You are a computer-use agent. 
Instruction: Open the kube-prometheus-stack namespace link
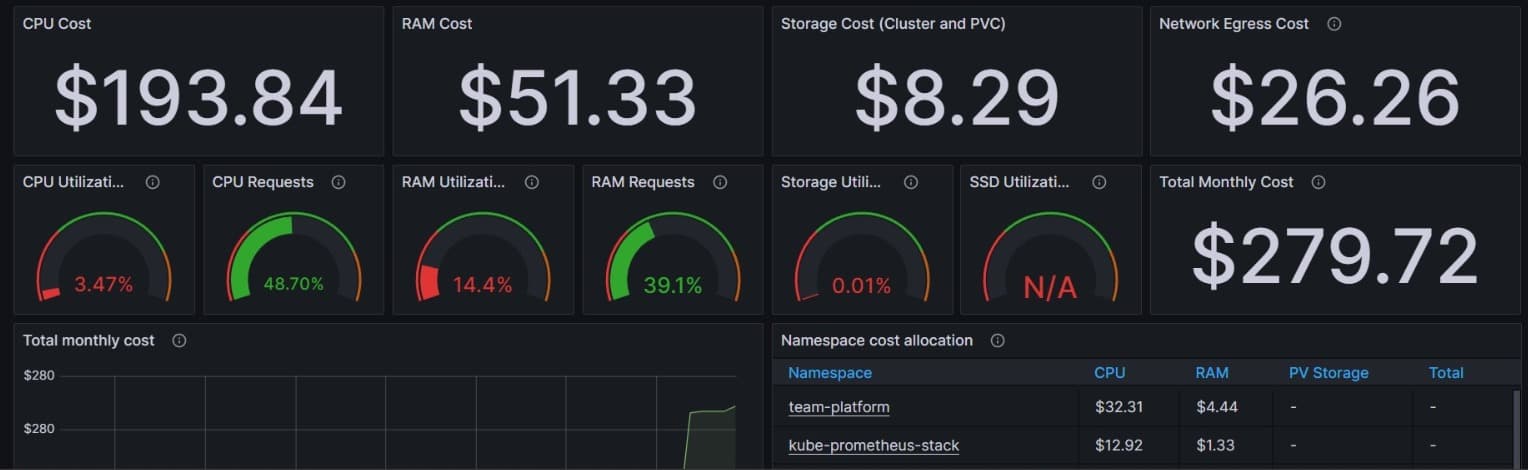(873, 445)
